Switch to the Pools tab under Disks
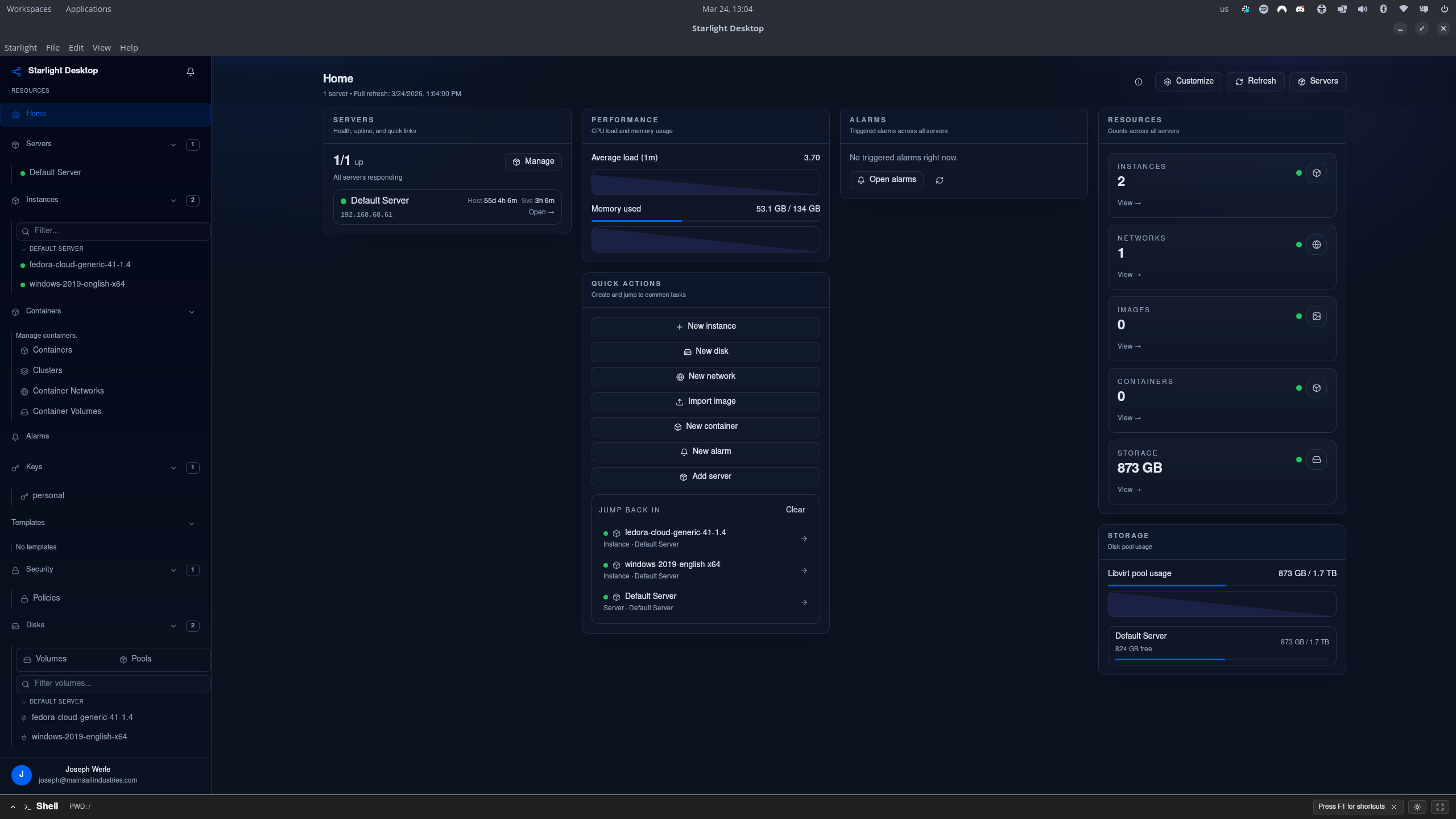 pos(135,659)
